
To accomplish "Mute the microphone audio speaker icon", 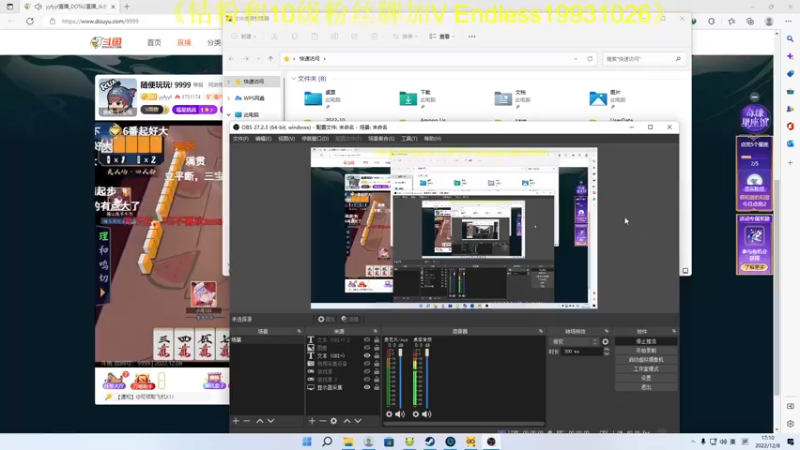I will [x=400, y=414].
